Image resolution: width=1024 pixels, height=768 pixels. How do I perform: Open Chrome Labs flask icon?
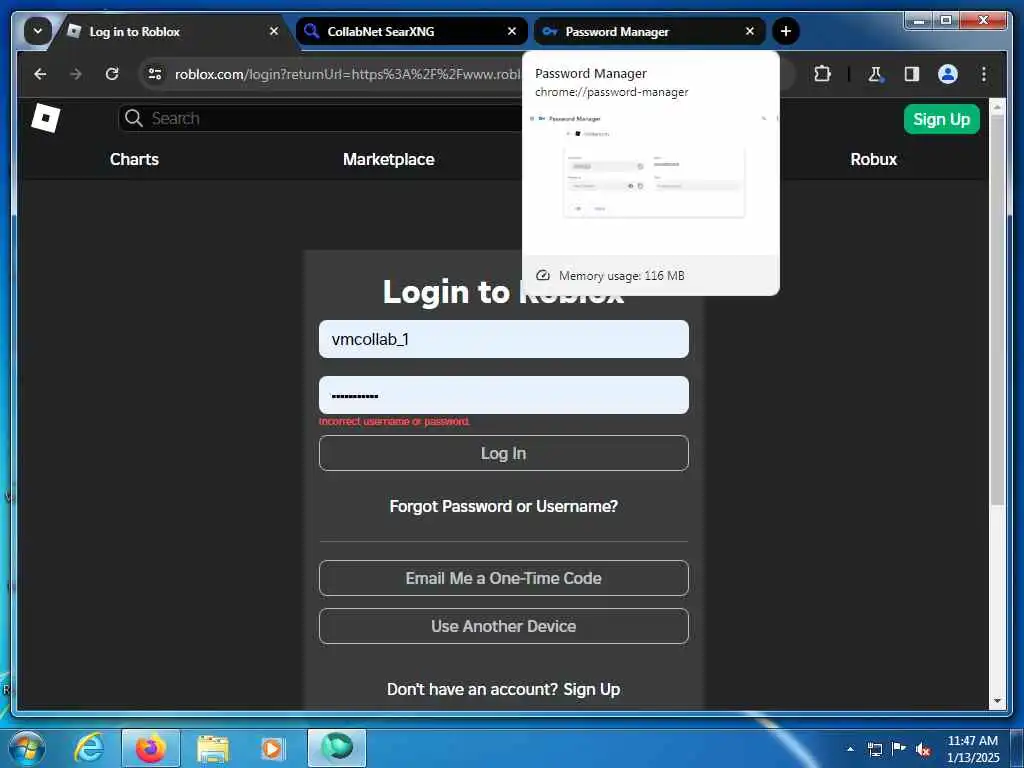[x=875, y=74]
